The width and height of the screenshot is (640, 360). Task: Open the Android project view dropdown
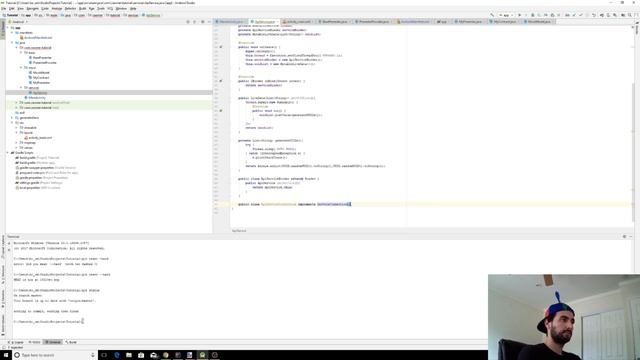pyautogui.click(x=18, y=22)
